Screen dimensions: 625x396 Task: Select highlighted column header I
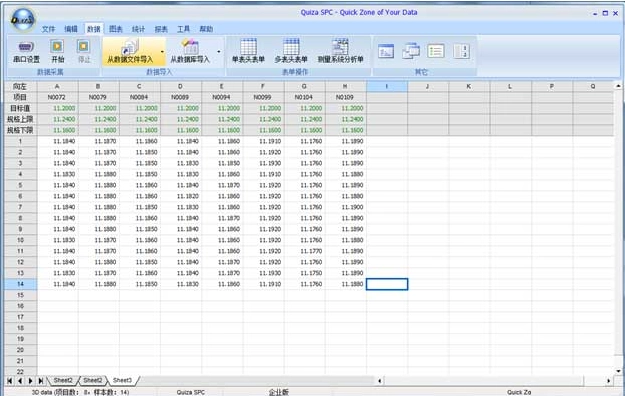point(387,86)
